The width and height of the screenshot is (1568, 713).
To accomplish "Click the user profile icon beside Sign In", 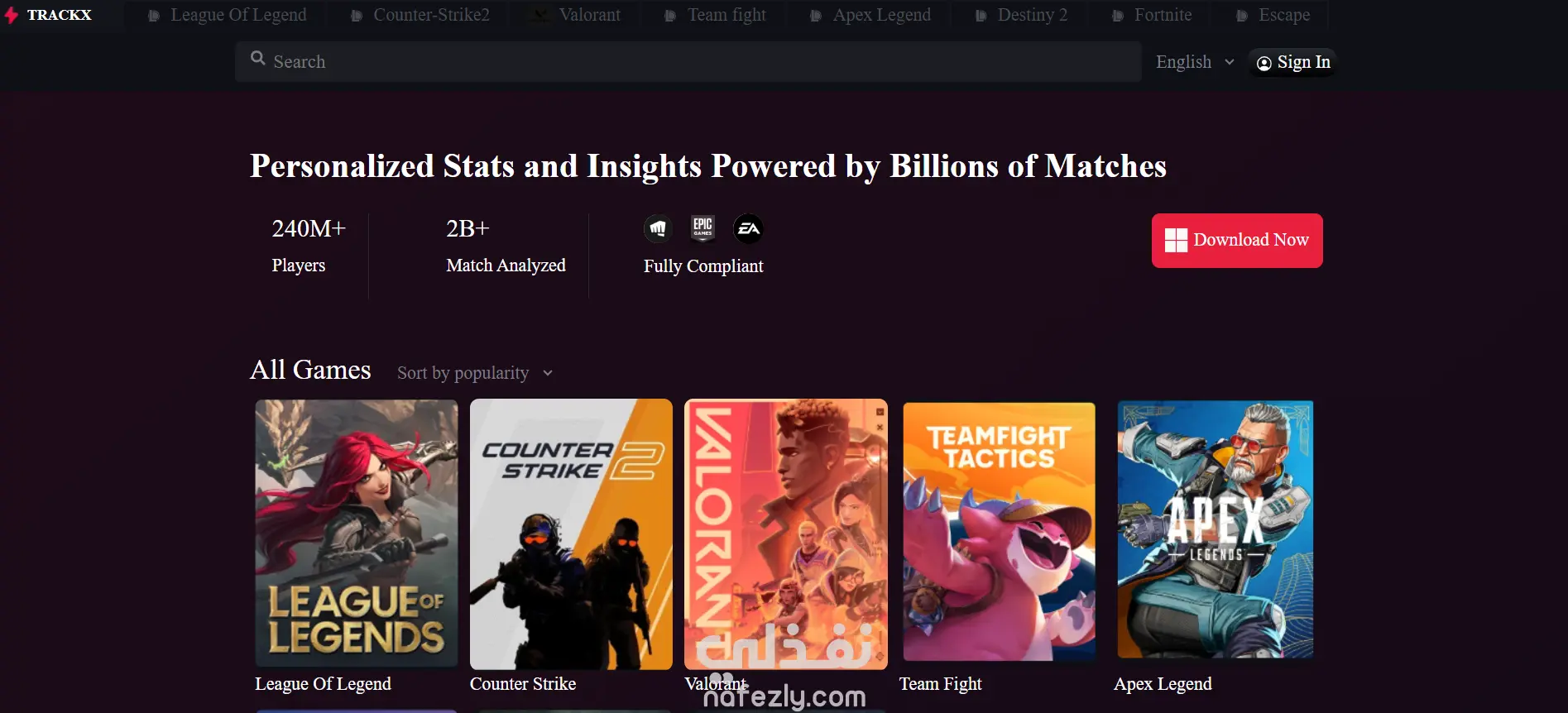I will pyautogui.click(x=1264, y=64).
